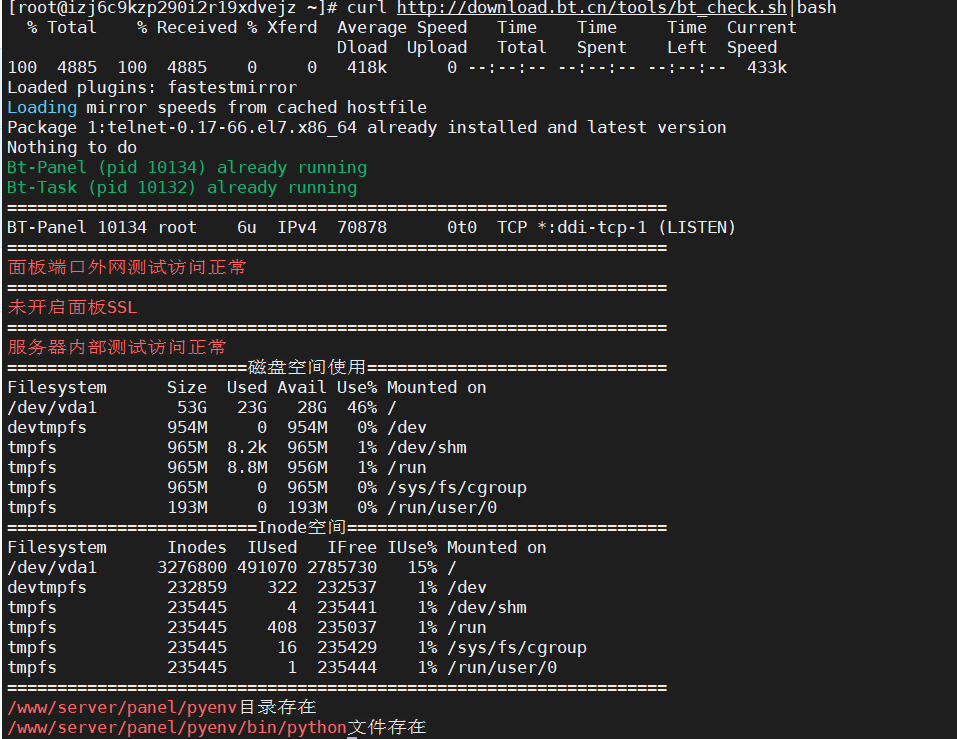This screenshot has height=739, width=957.
Task: Select the 'Bt-Task (pid 10132) already running' line
Action: point(182,187)
